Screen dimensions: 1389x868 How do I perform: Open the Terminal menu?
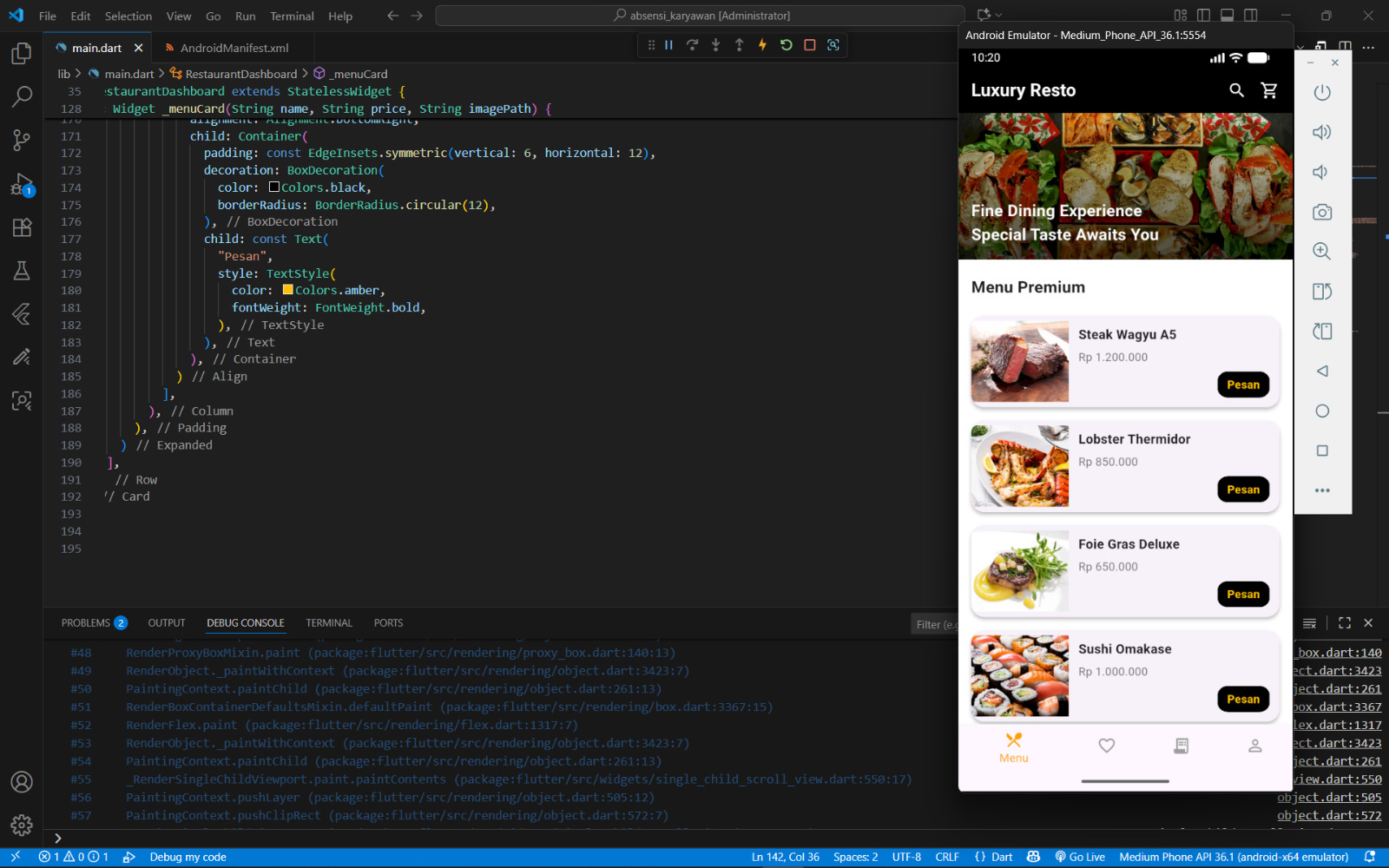pyautogui.click(x=292, y=16)
